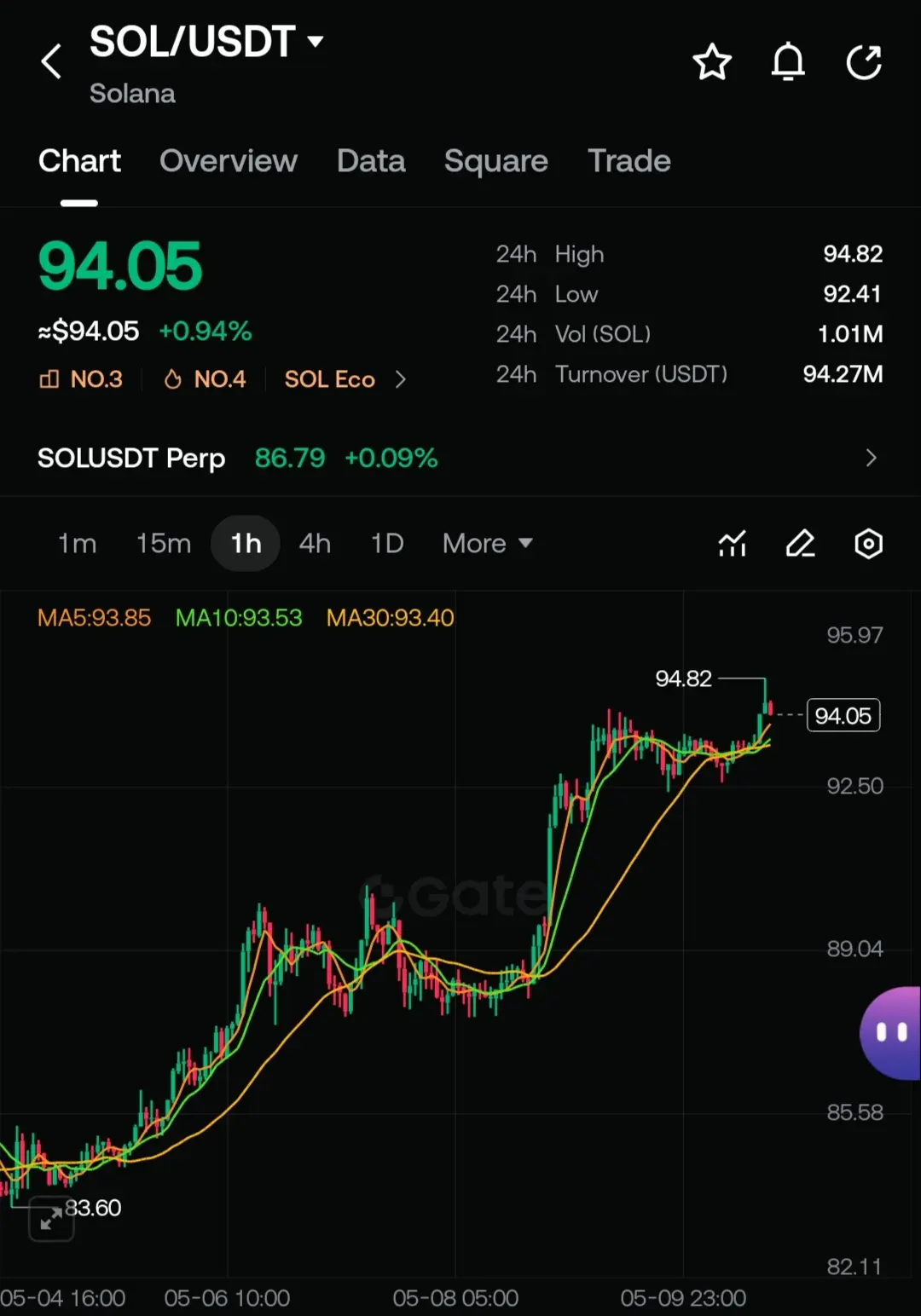Viewport: 921px width, 1316px height.
Task: Open the drawing tools pencil icon
Action: [800, 544]
